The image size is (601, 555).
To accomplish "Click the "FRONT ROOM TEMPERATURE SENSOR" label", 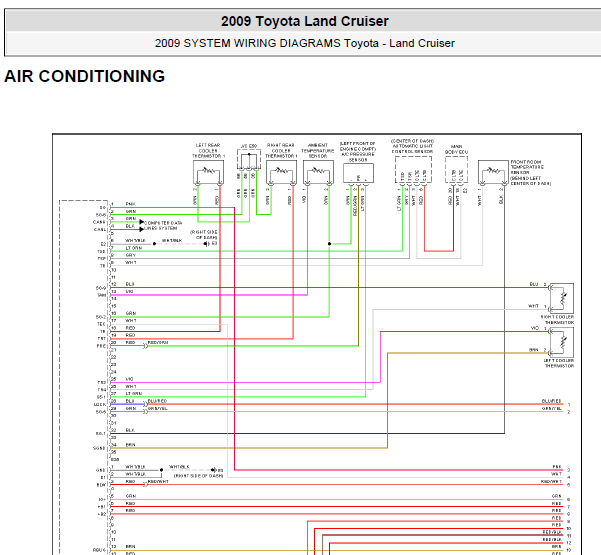I will tap(527, 167).
